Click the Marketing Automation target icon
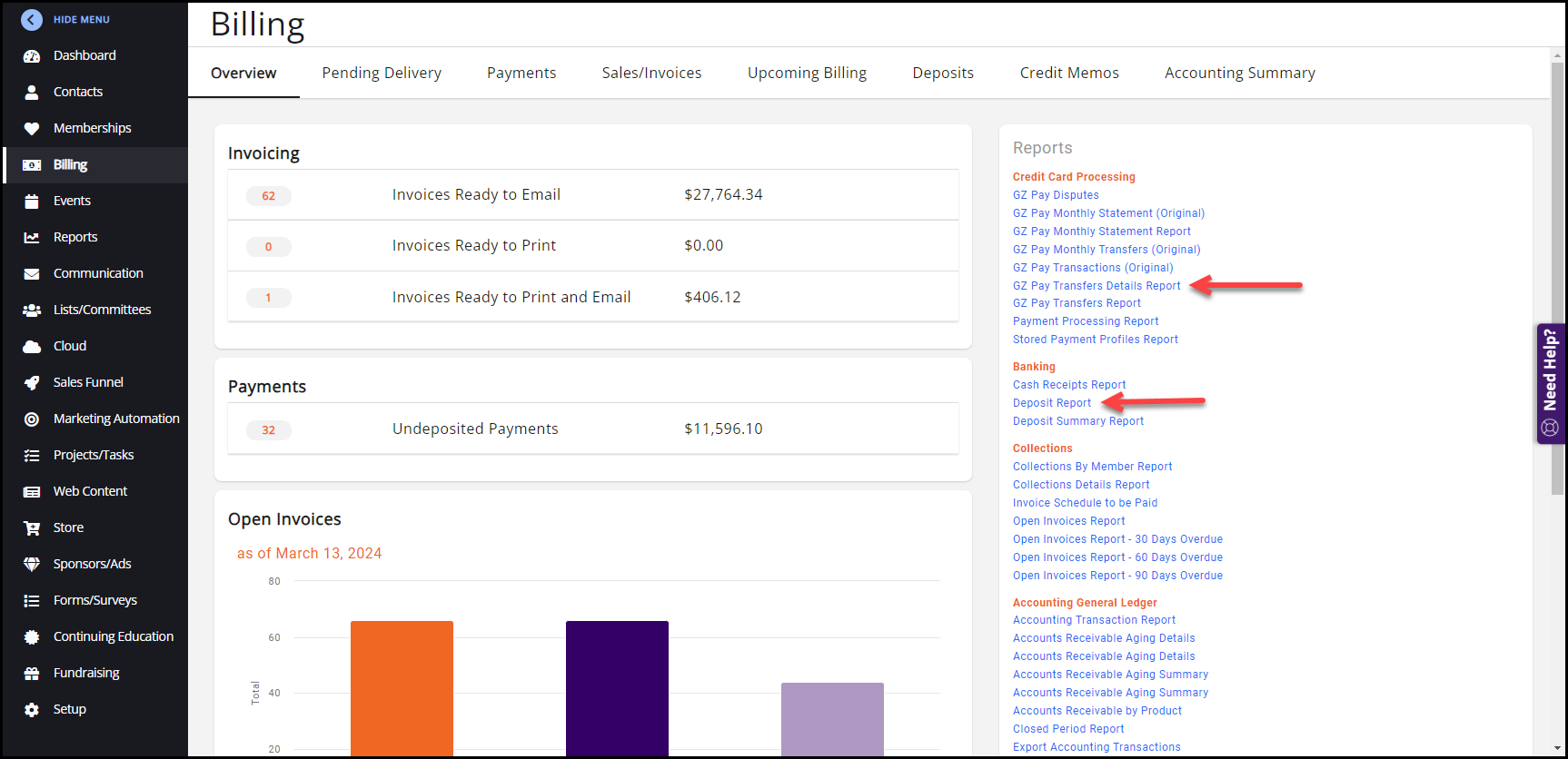 pos(32,419)
